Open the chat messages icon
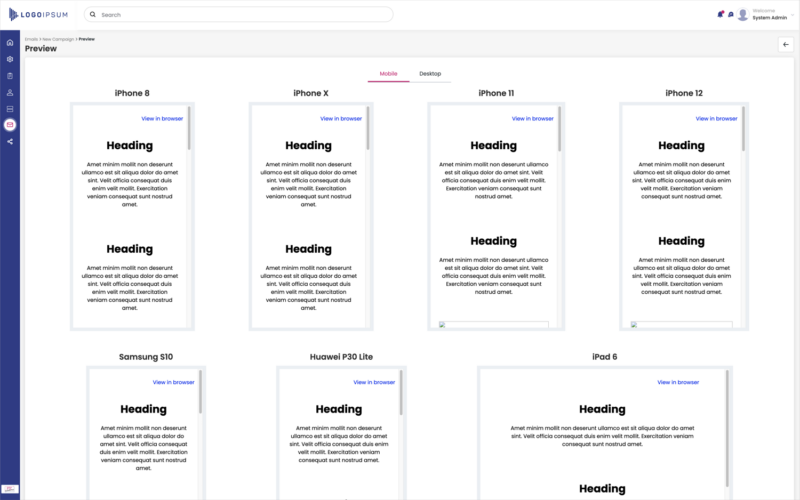 (x=731, y=14)
